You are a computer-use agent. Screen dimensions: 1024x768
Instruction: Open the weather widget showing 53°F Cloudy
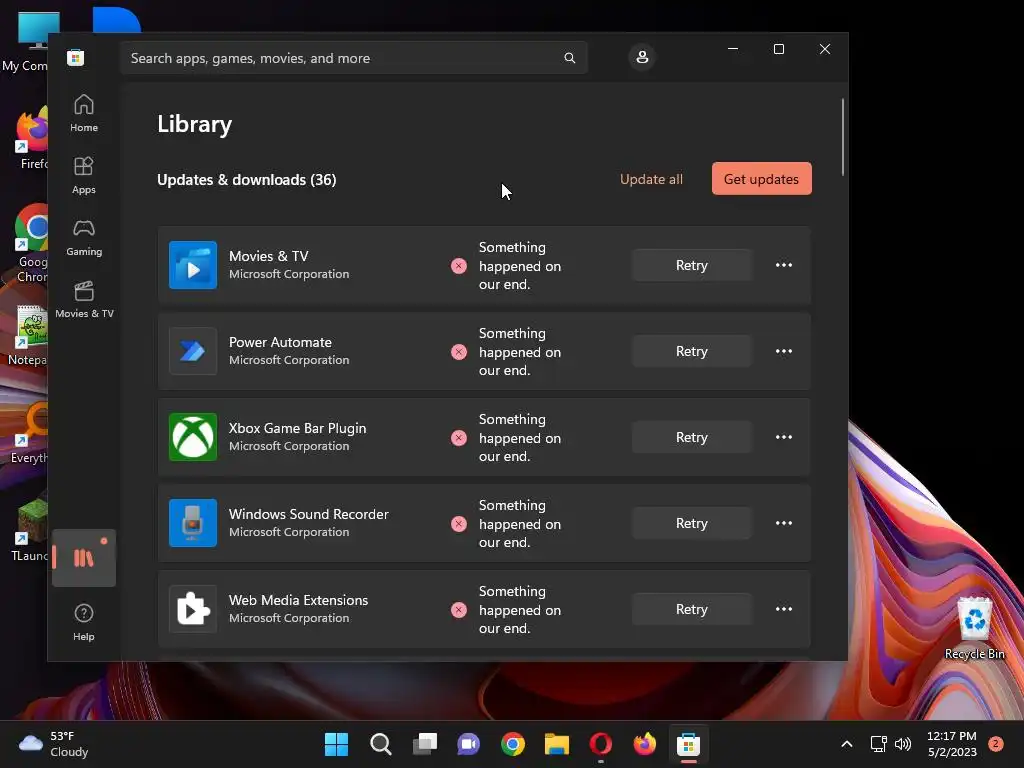[x=54, y=744]
